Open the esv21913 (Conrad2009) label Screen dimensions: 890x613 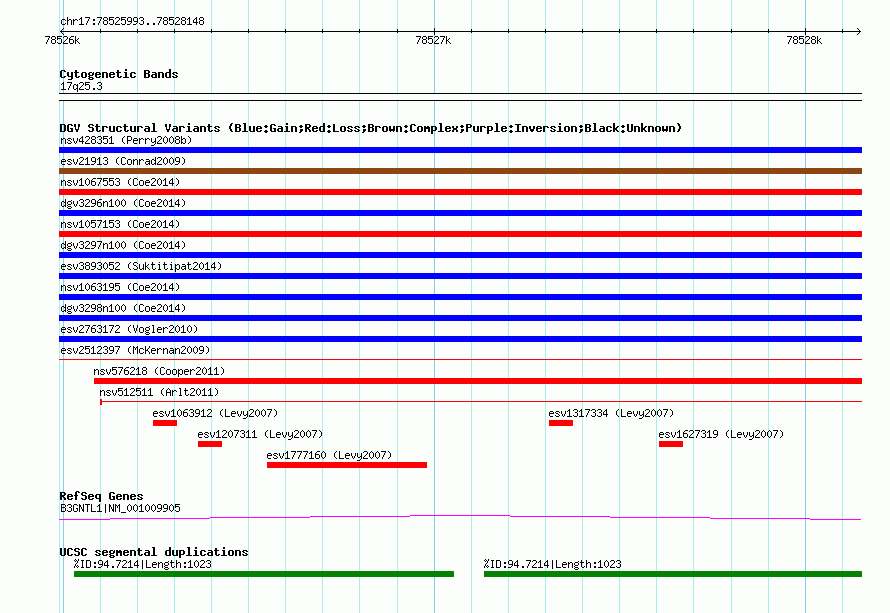pyautogui.click(x=123, y=161)
